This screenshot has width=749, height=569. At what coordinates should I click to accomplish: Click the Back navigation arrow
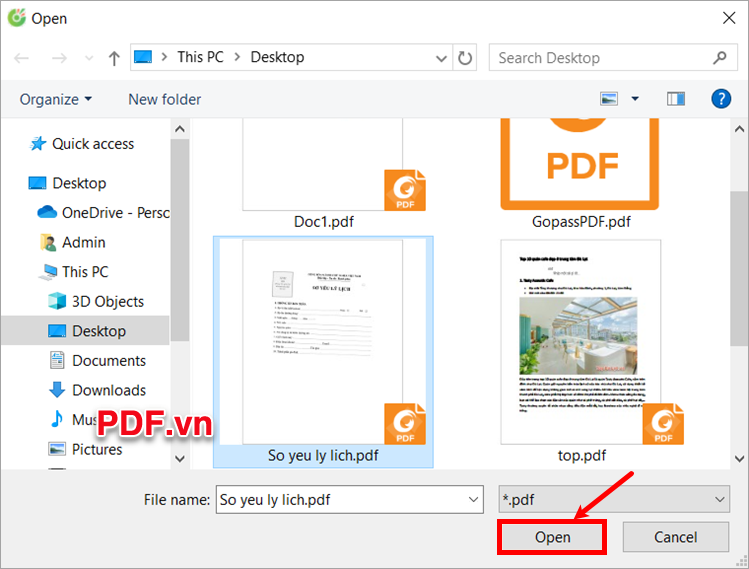pyautogui.click(x=21, y=58)
